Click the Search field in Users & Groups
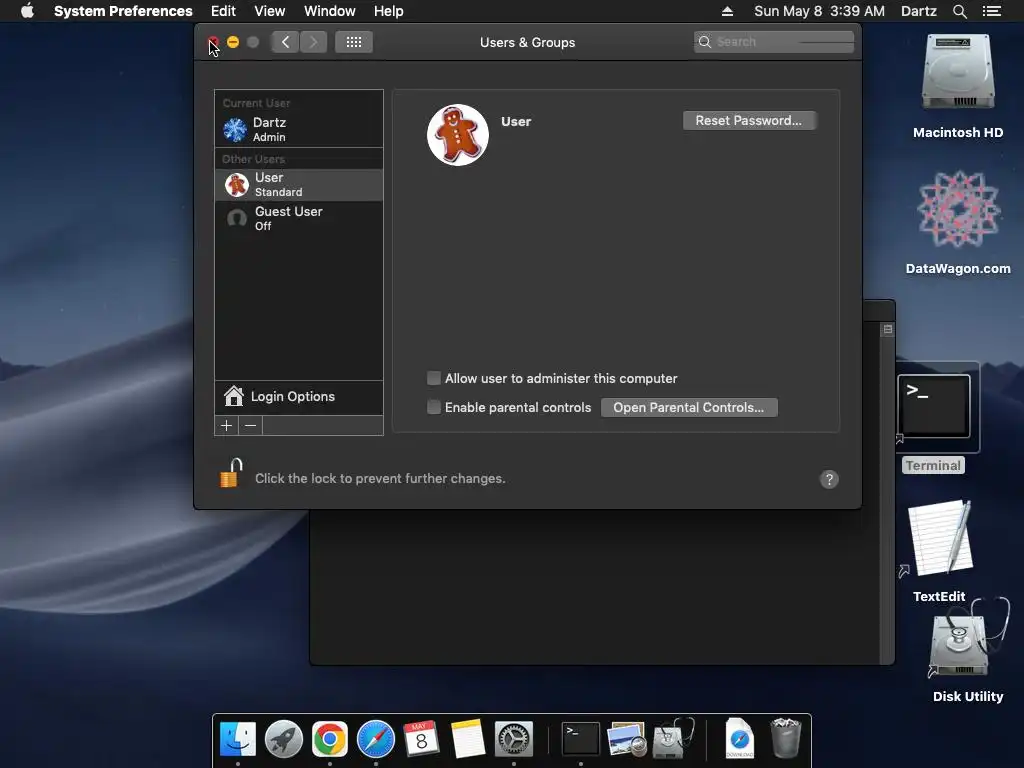 click(774, 42)
